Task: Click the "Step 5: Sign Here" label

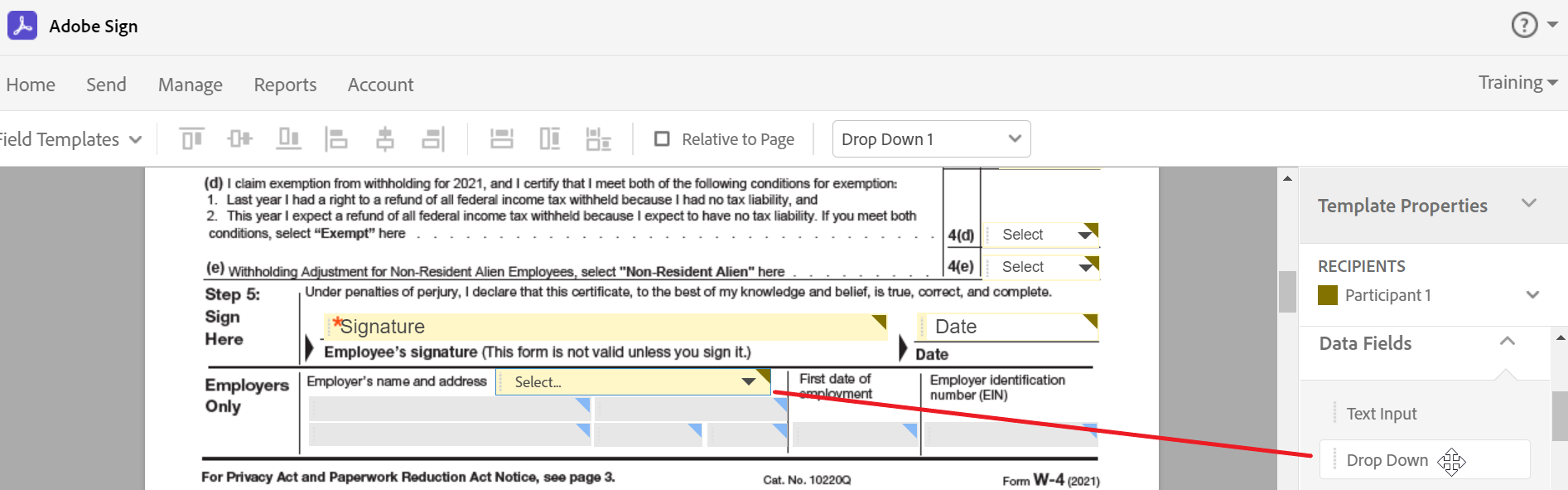Action: tap(233, 316)
